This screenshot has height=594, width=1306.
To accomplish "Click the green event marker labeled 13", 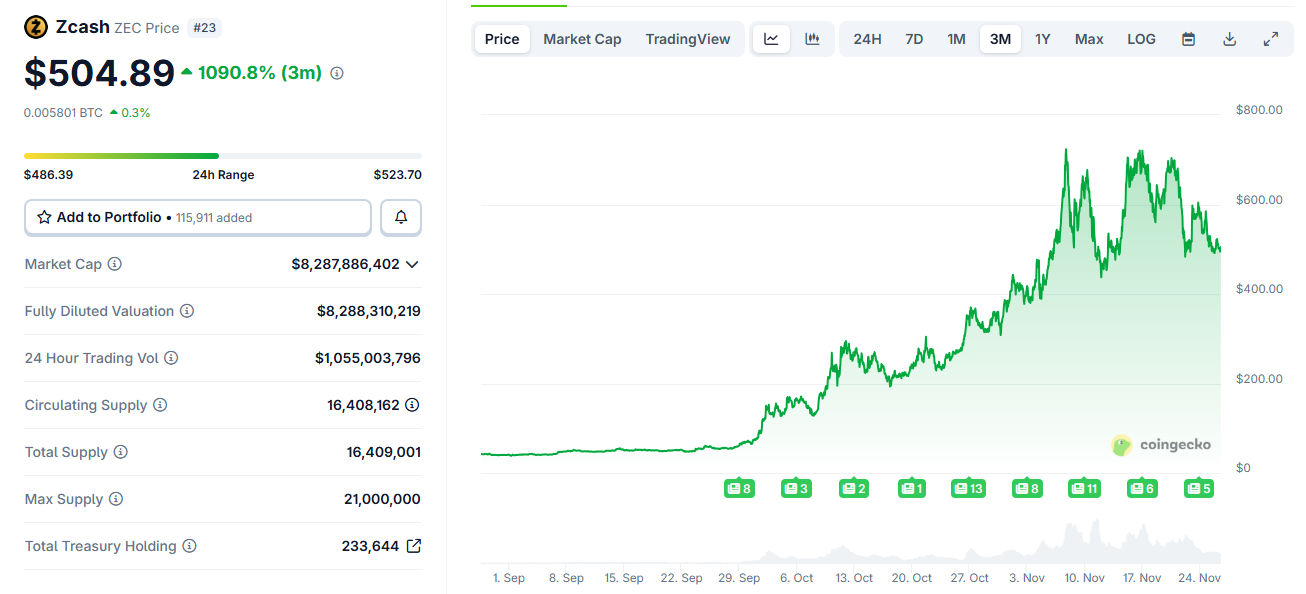I will [x=968, y=488].
